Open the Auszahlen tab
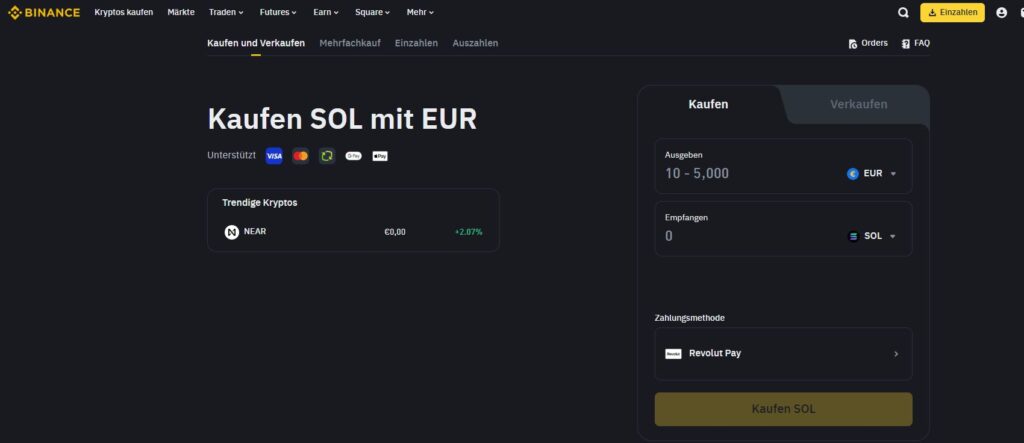 pos(475,43)
